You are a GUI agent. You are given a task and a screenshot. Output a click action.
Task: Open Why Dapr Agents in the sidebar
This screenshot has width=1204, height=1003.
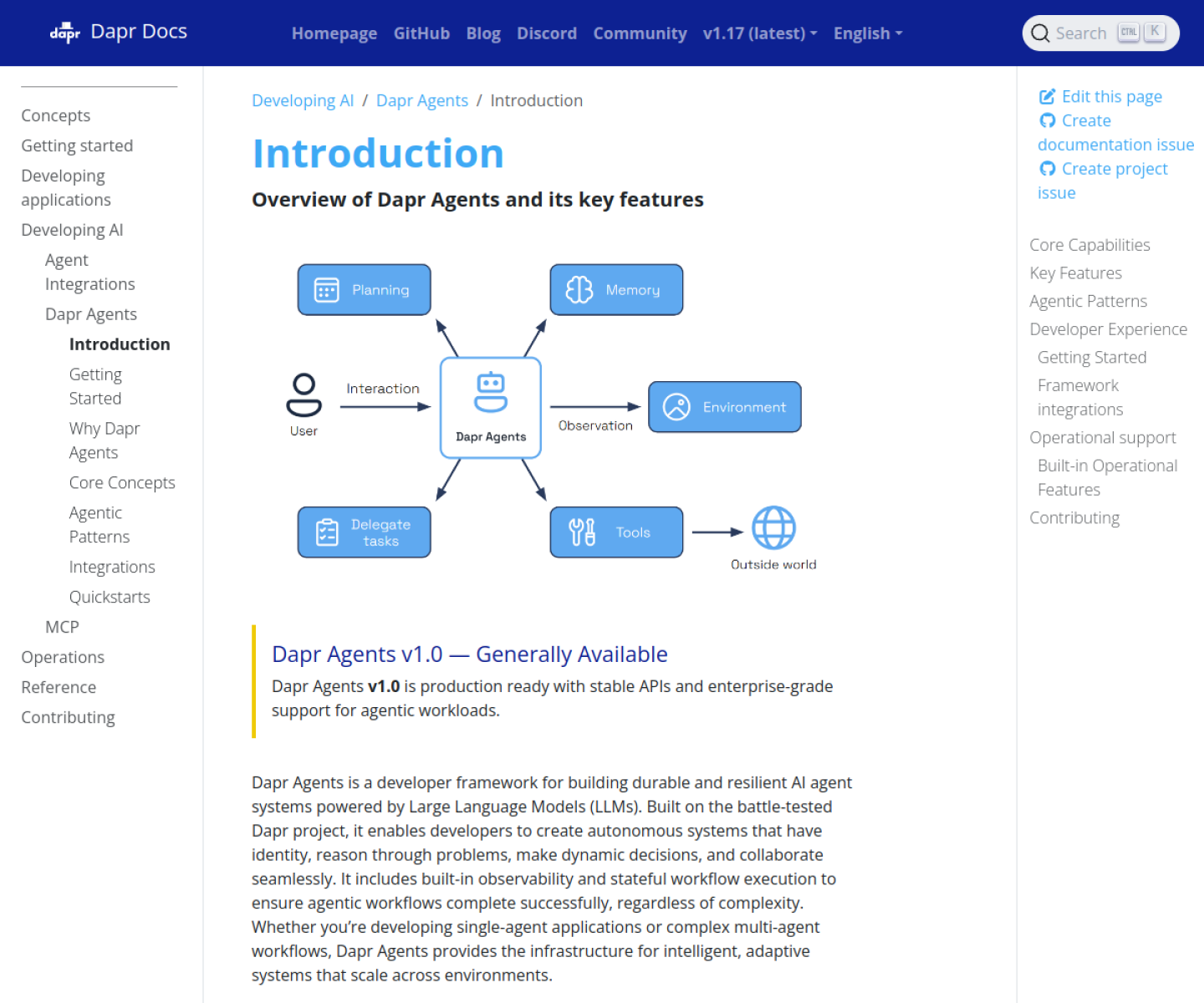tap(105, 440)
